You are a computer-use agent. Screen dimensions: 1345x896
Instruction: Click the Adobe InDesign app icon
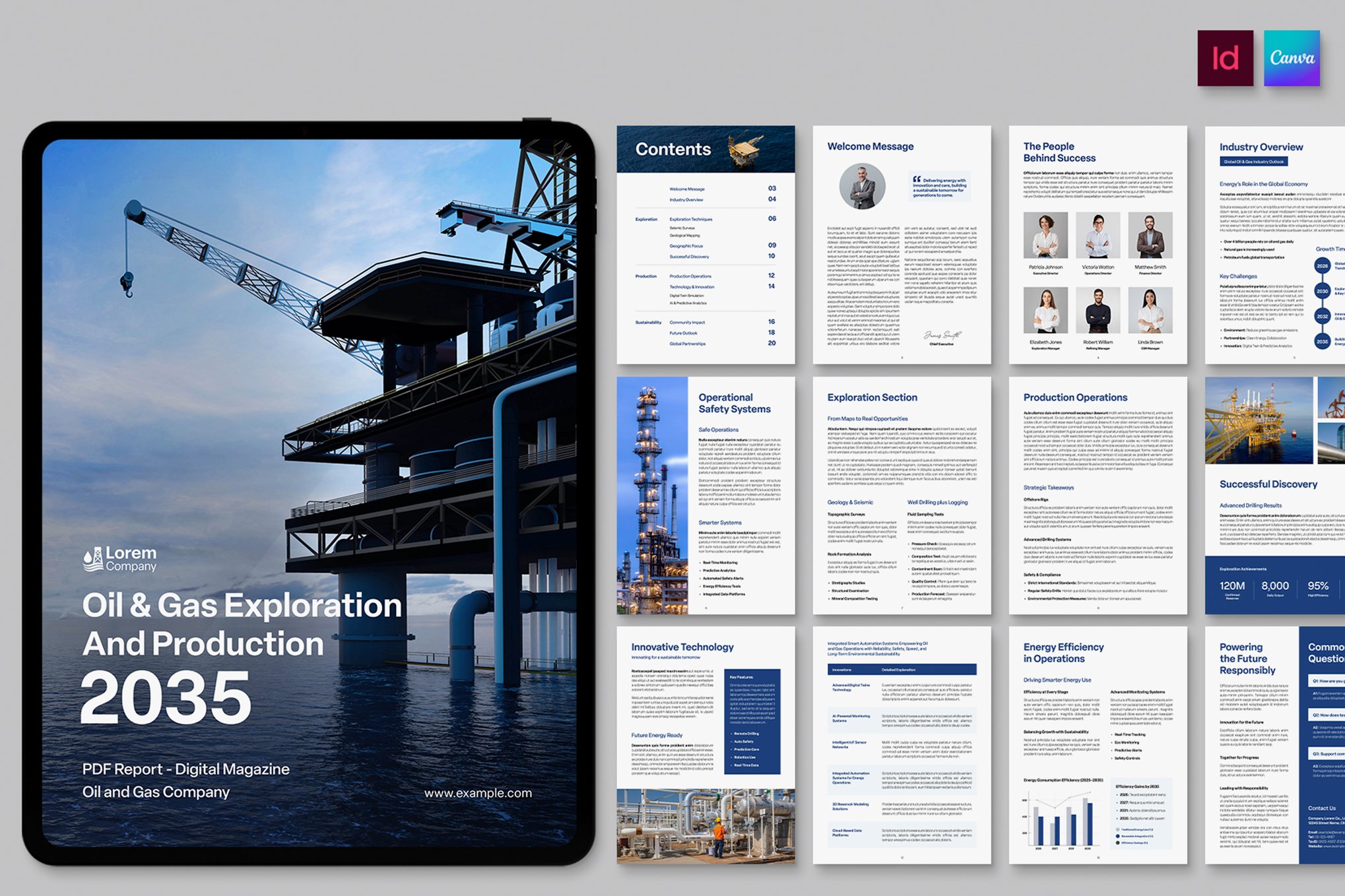tap(1226, 59)
